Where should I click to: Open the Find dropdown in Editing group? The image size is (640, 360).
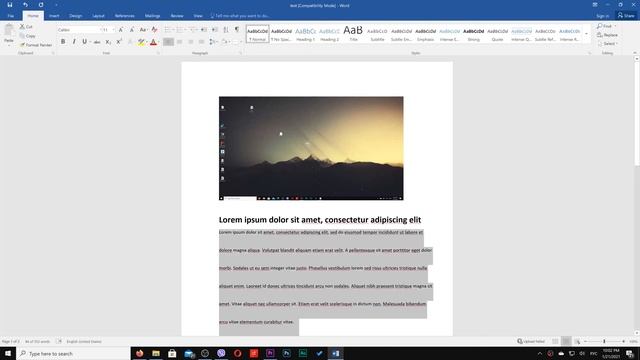(607, 26)
